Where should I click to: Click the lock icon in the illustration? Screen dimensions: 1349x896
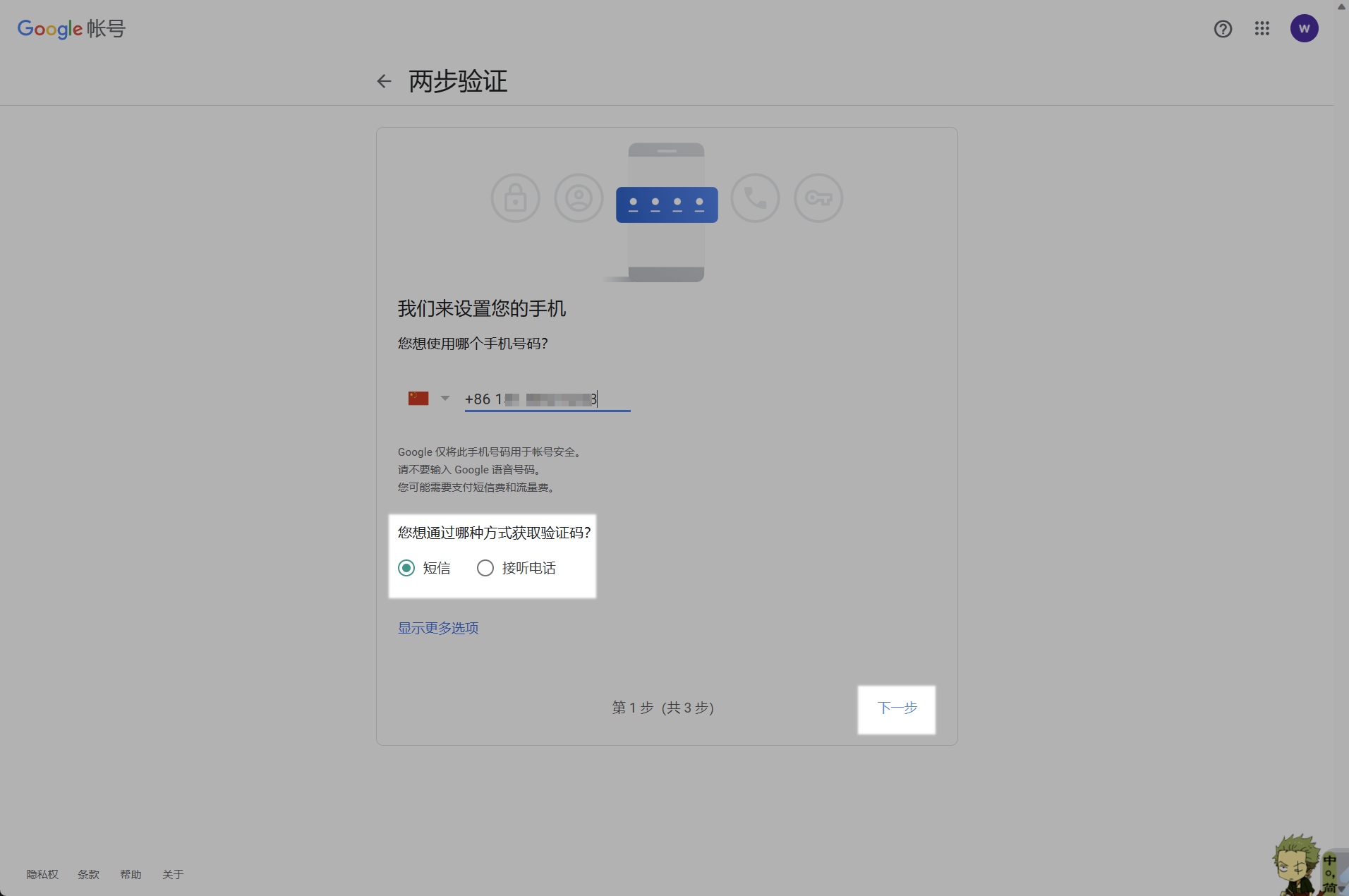[x=515, y=198]
